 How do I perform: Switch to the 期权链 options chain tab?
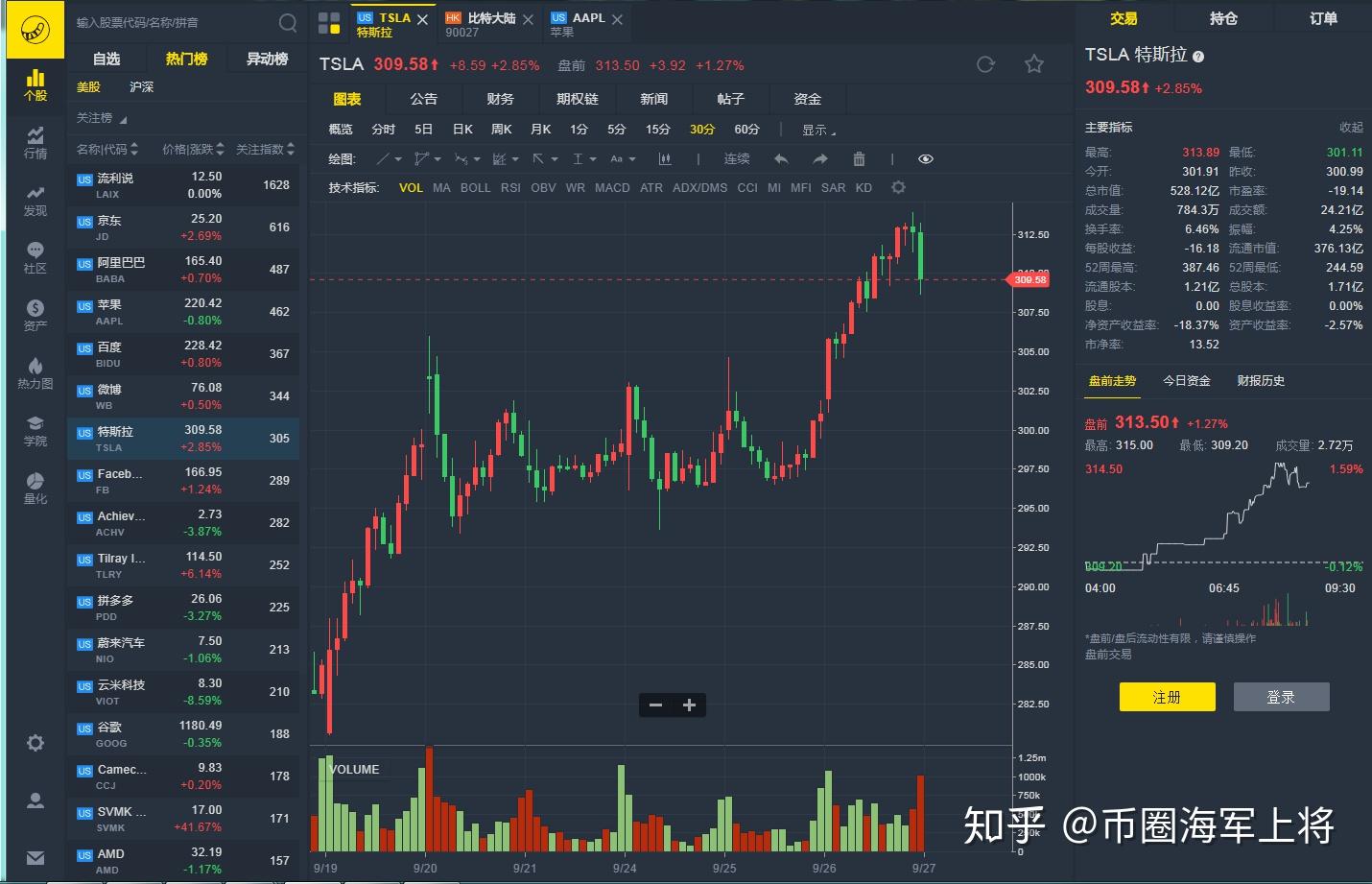pos(577,98)
